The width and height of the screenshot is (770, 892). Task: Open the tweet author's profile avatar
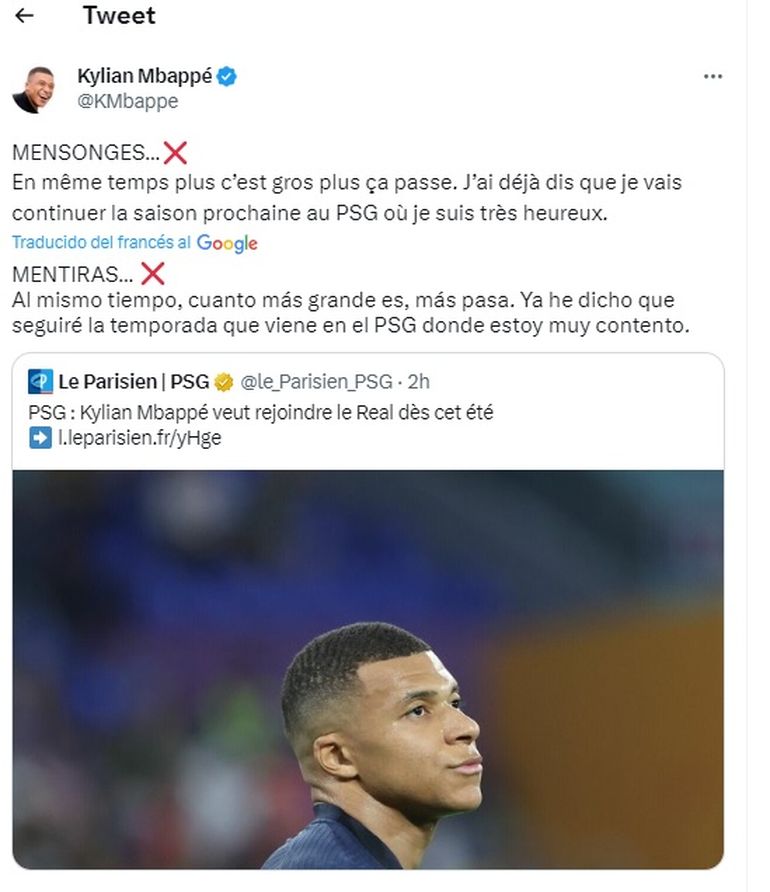click(33, 89)
